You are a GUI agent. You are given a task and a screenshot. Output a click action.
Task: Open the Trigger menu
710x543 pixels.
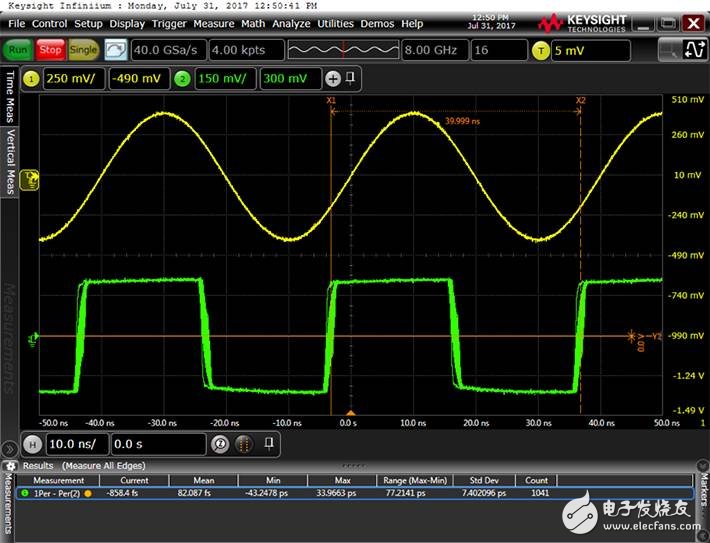[168, 24]
